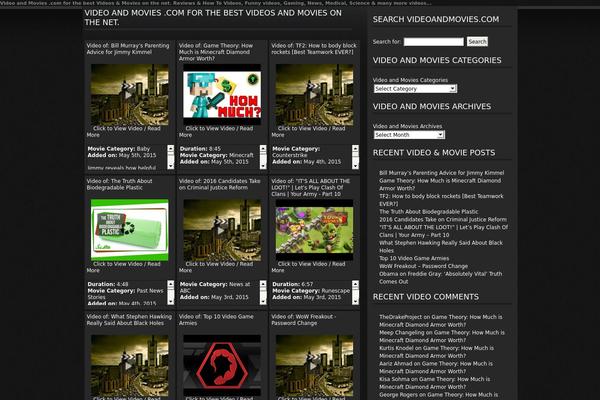Click recent post 'What Stephen Hawking Really Said'
This screenshot has width=600, height=400.
point(441,247)
